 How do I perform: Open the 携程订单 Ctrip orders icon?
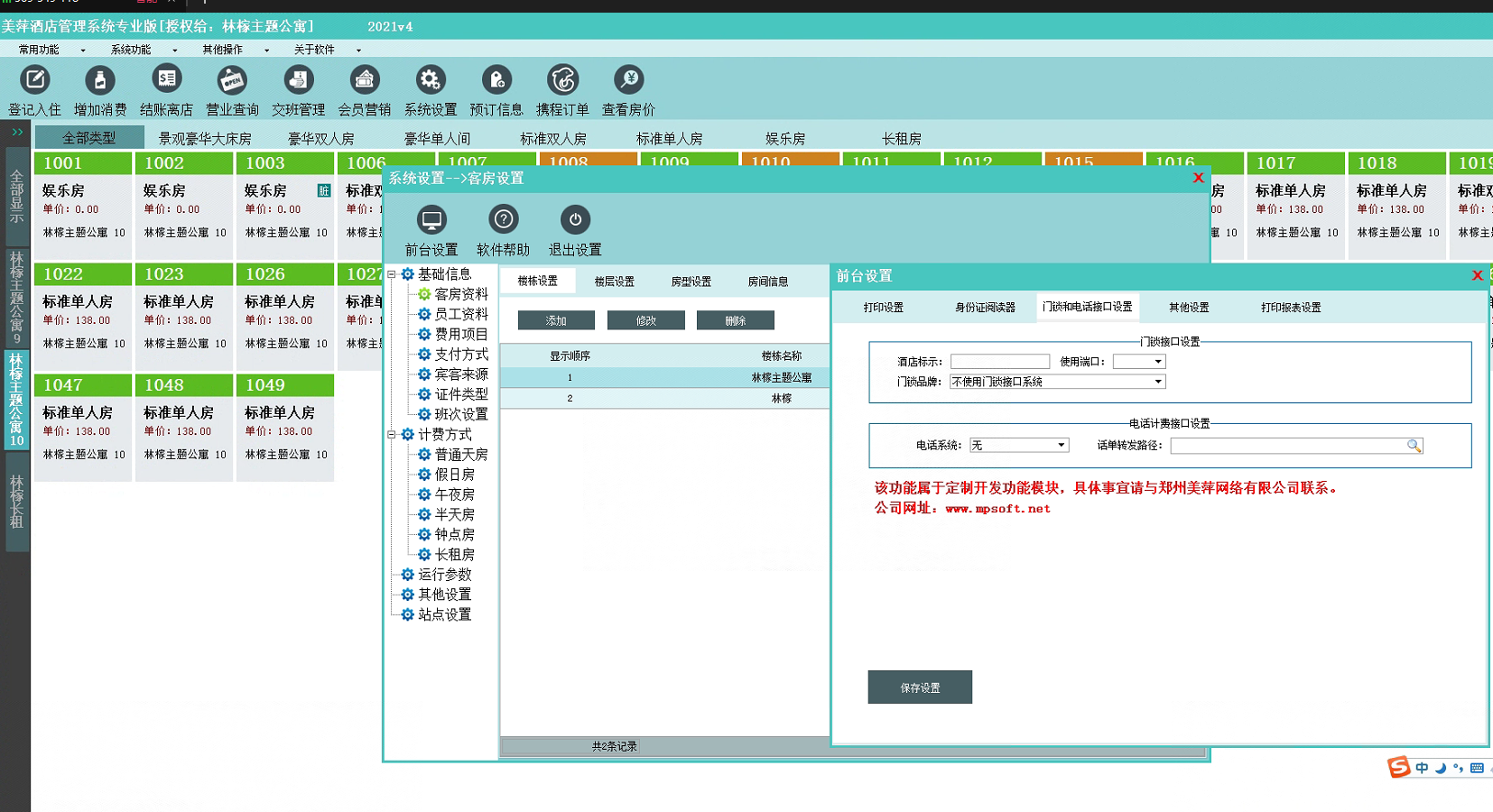562,81
